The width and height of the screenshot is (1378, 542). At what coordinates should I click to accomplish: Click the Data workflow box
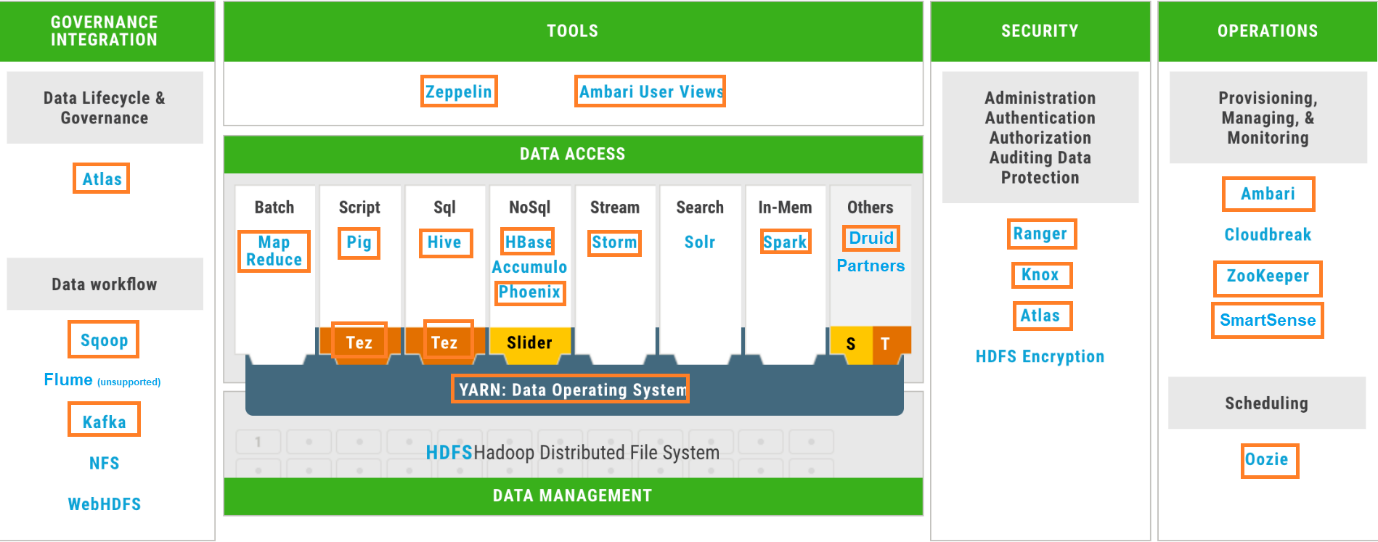pyautogui.click(x=105, y=284)
